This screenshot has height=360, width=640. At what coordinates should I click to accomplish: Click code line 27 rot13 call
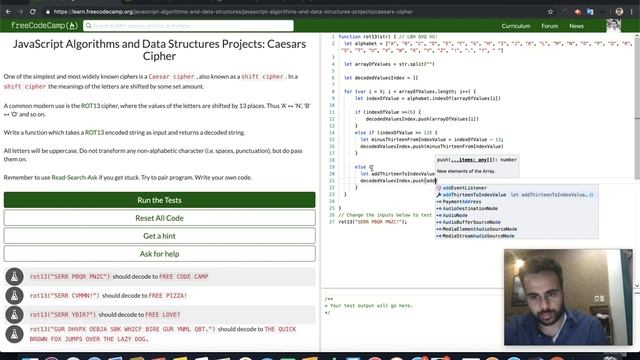373,222
